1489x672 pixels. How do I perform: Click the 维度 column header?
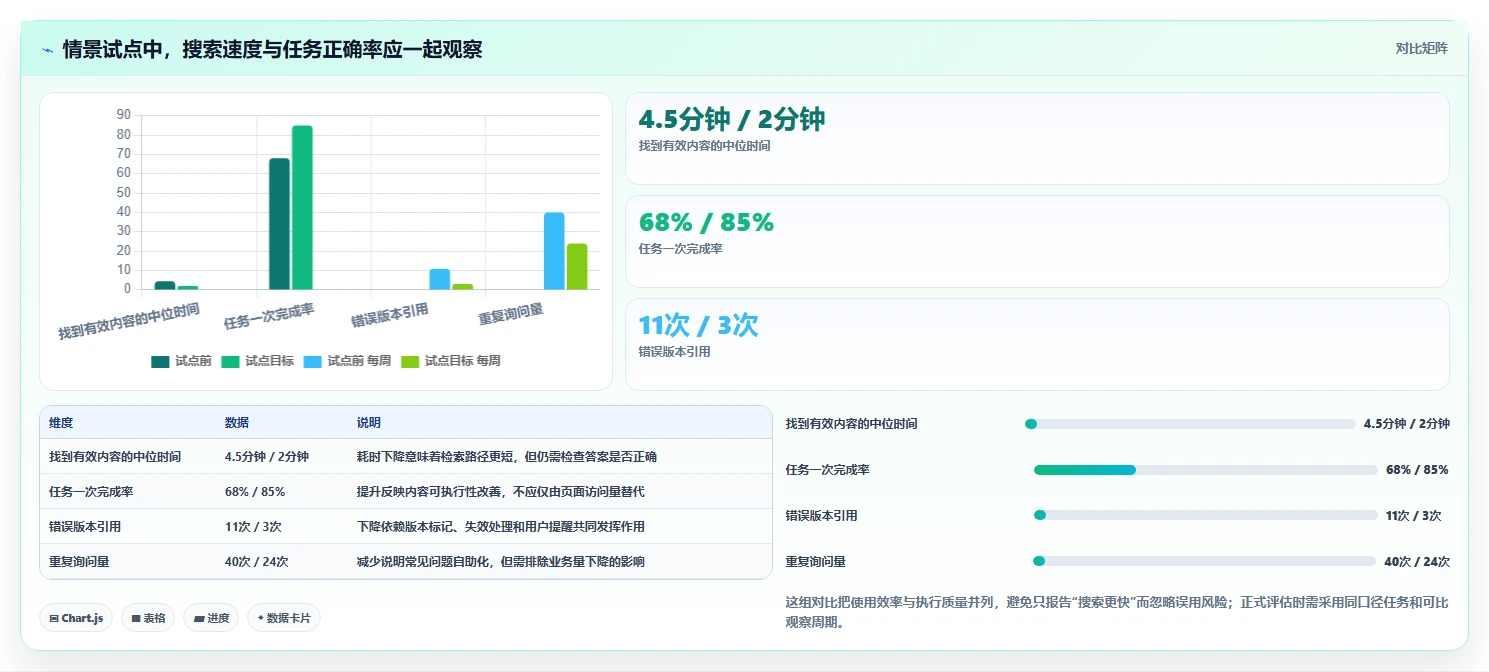61,423
